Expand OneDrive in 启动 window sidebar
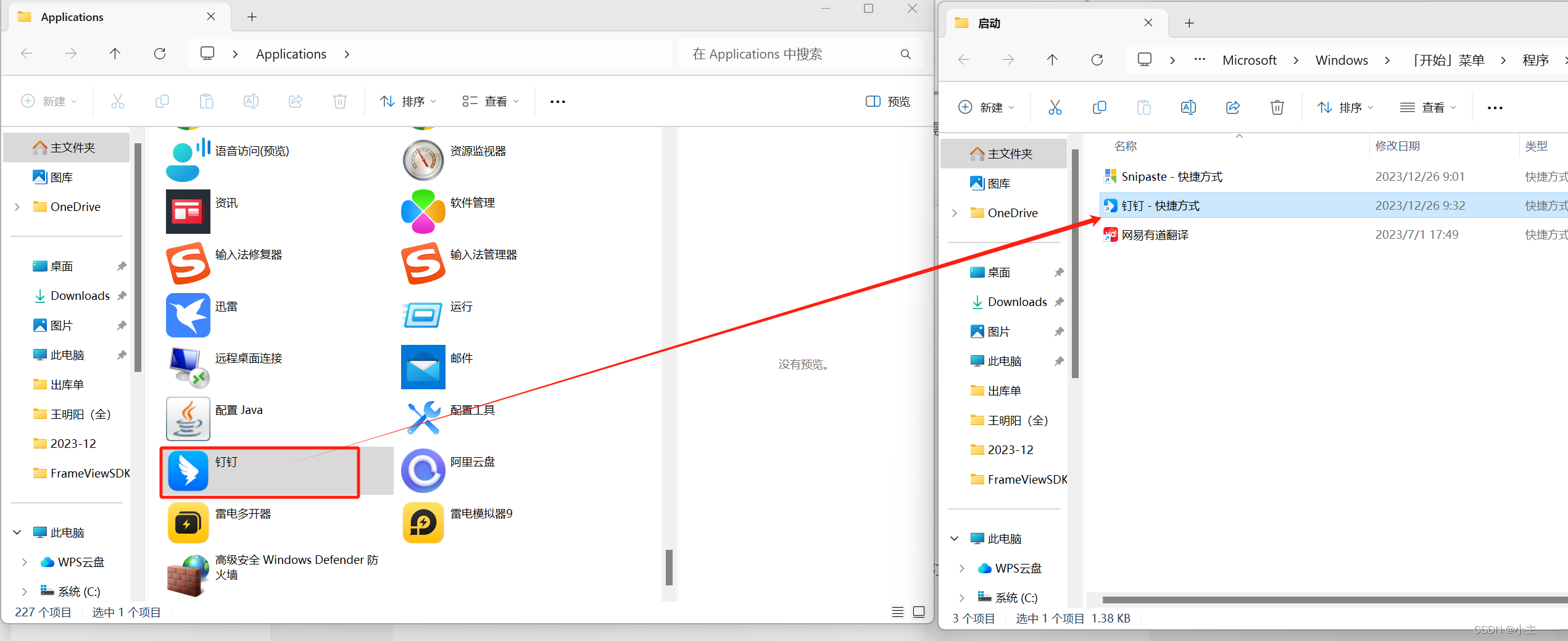The image size is (1568, 641). click(955, 213)
